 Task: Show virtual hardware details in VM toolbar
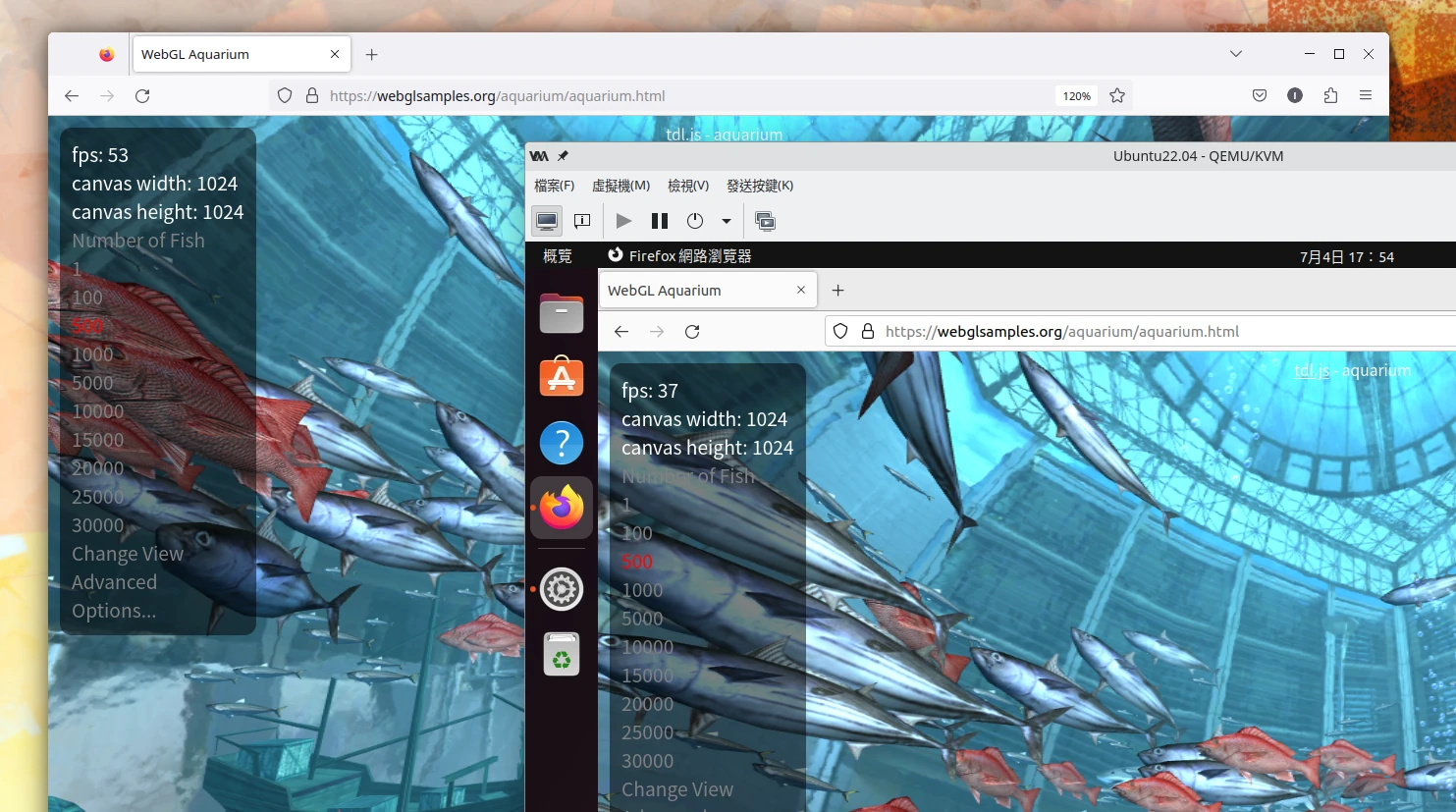(x=582, y=221)
